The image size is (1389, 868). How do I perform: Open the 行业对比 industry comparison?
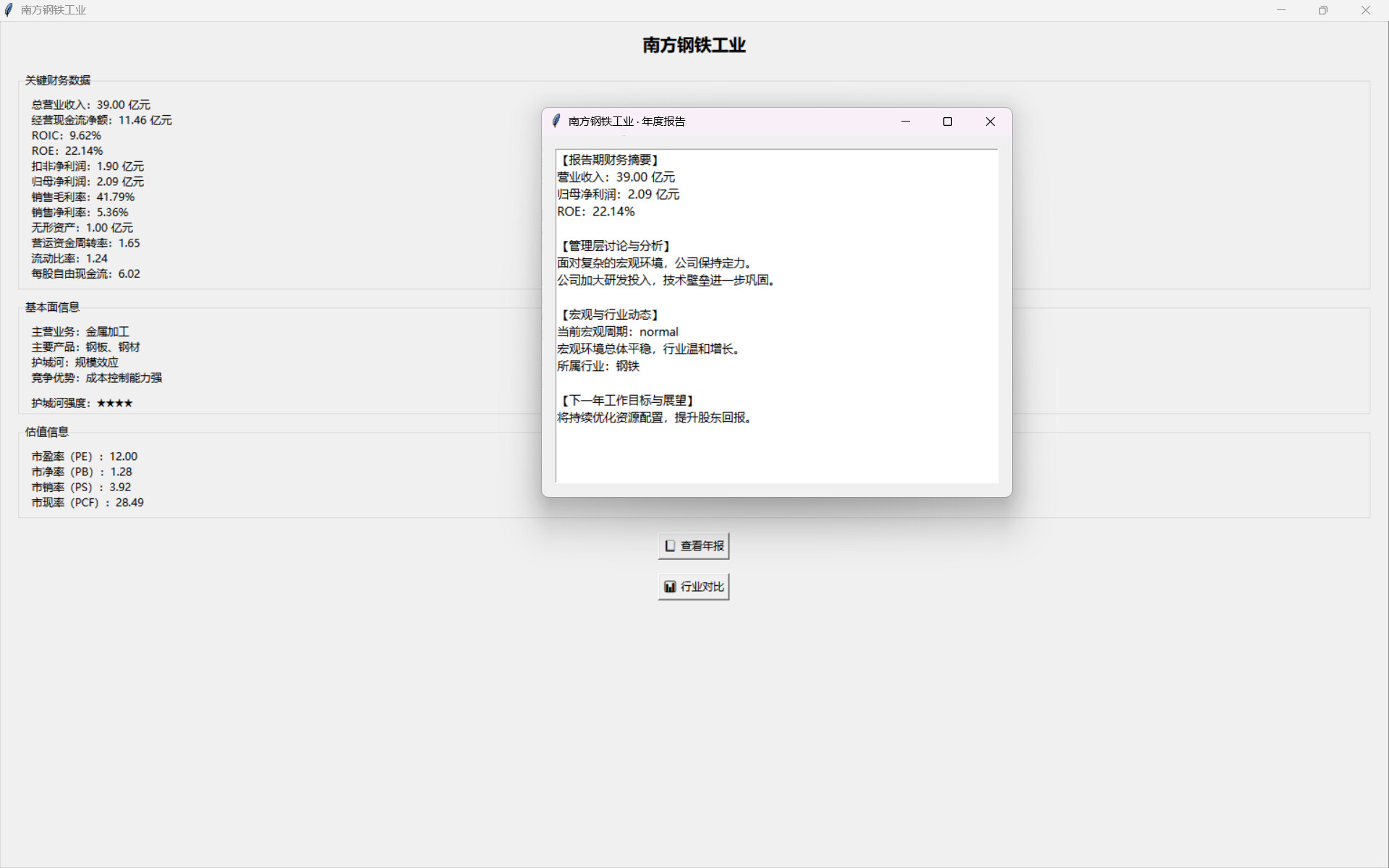(693, 587)
